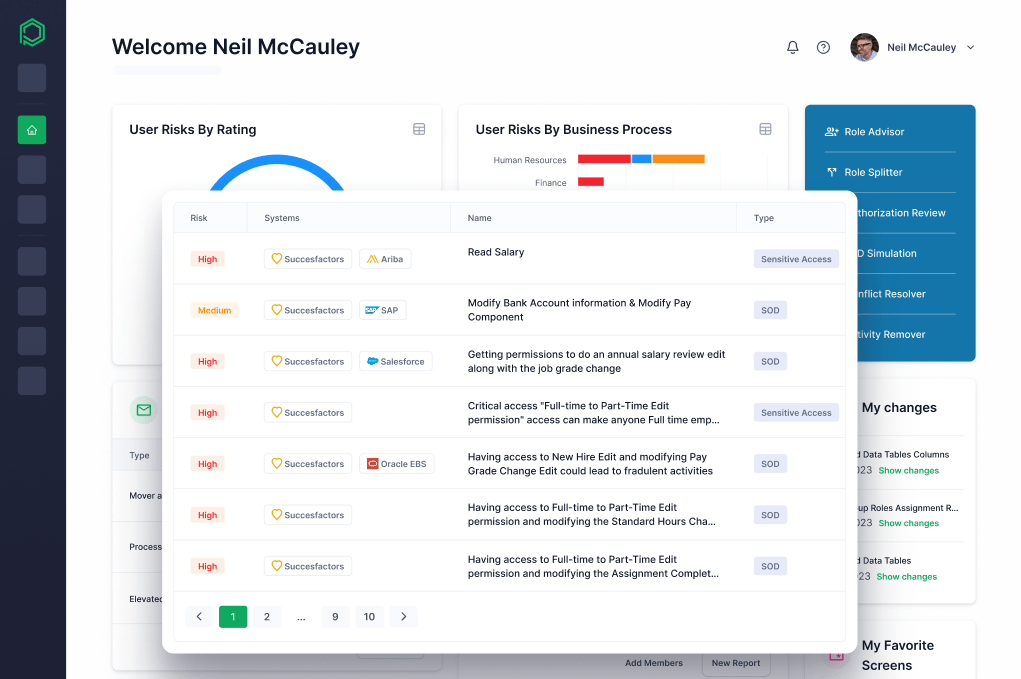Screen dimensions: 1021x679
Task: Click the help question mark icon
Action: pyautogui.click(x=823, y=47)
